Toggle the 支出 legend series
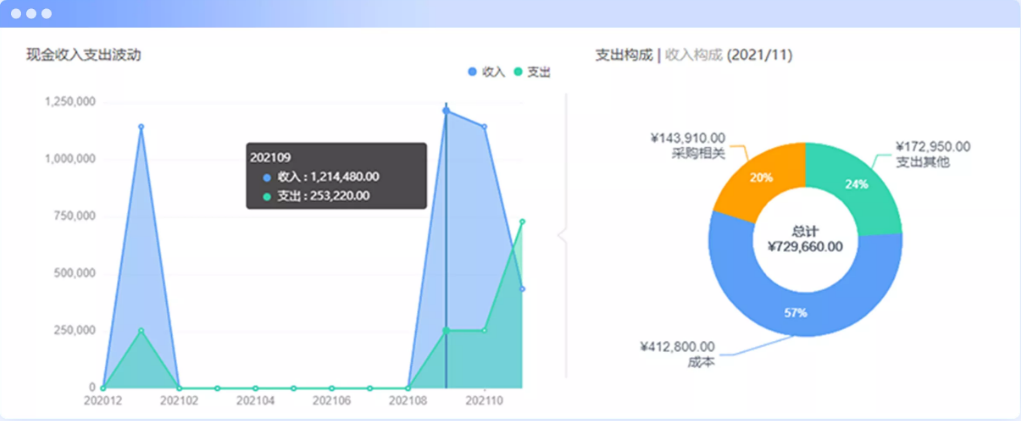This screenshot has width=1021, height=421. tap(532, 72)
